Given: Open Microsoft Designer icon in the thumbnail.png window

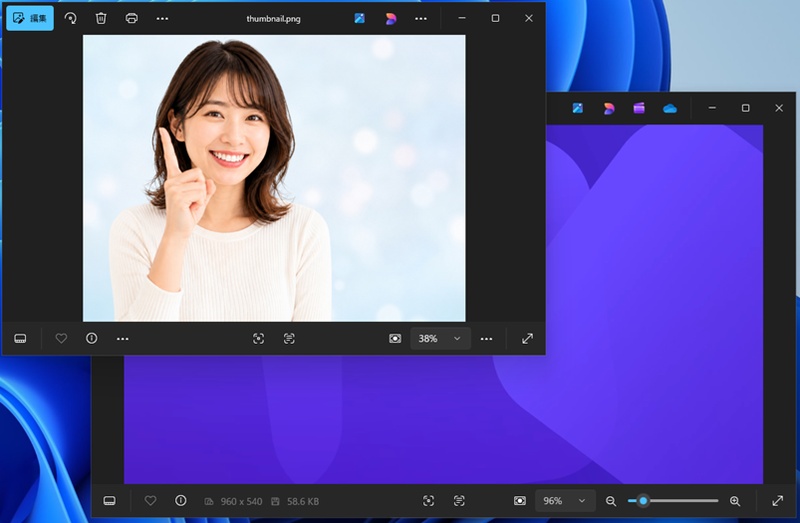Looking at the screenshot, I should [x=360, y=18].
